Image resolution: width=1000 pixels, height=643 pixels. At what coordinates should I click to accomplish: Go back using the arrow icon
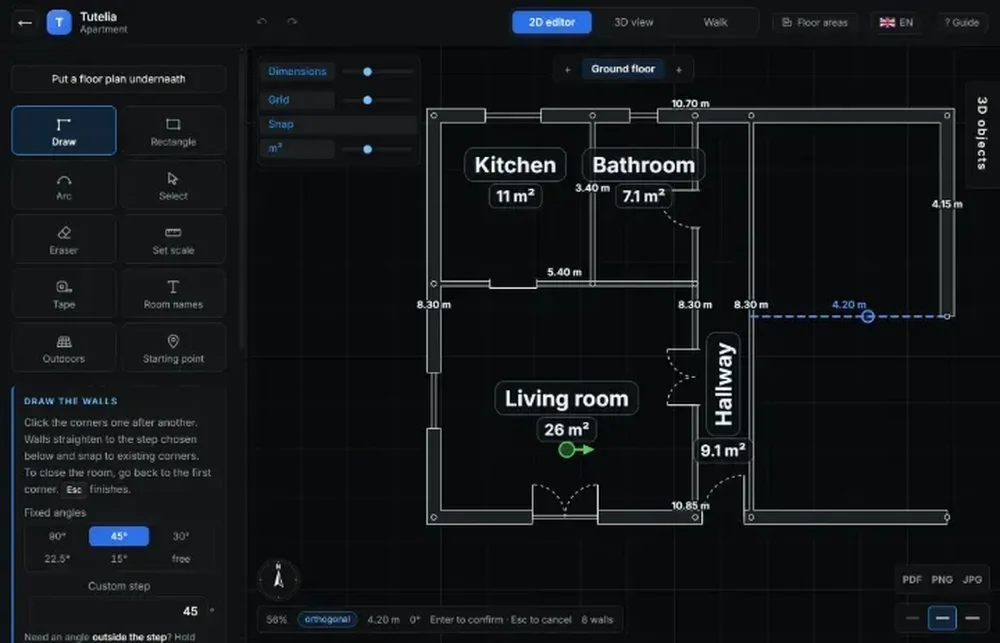(25, 23)
